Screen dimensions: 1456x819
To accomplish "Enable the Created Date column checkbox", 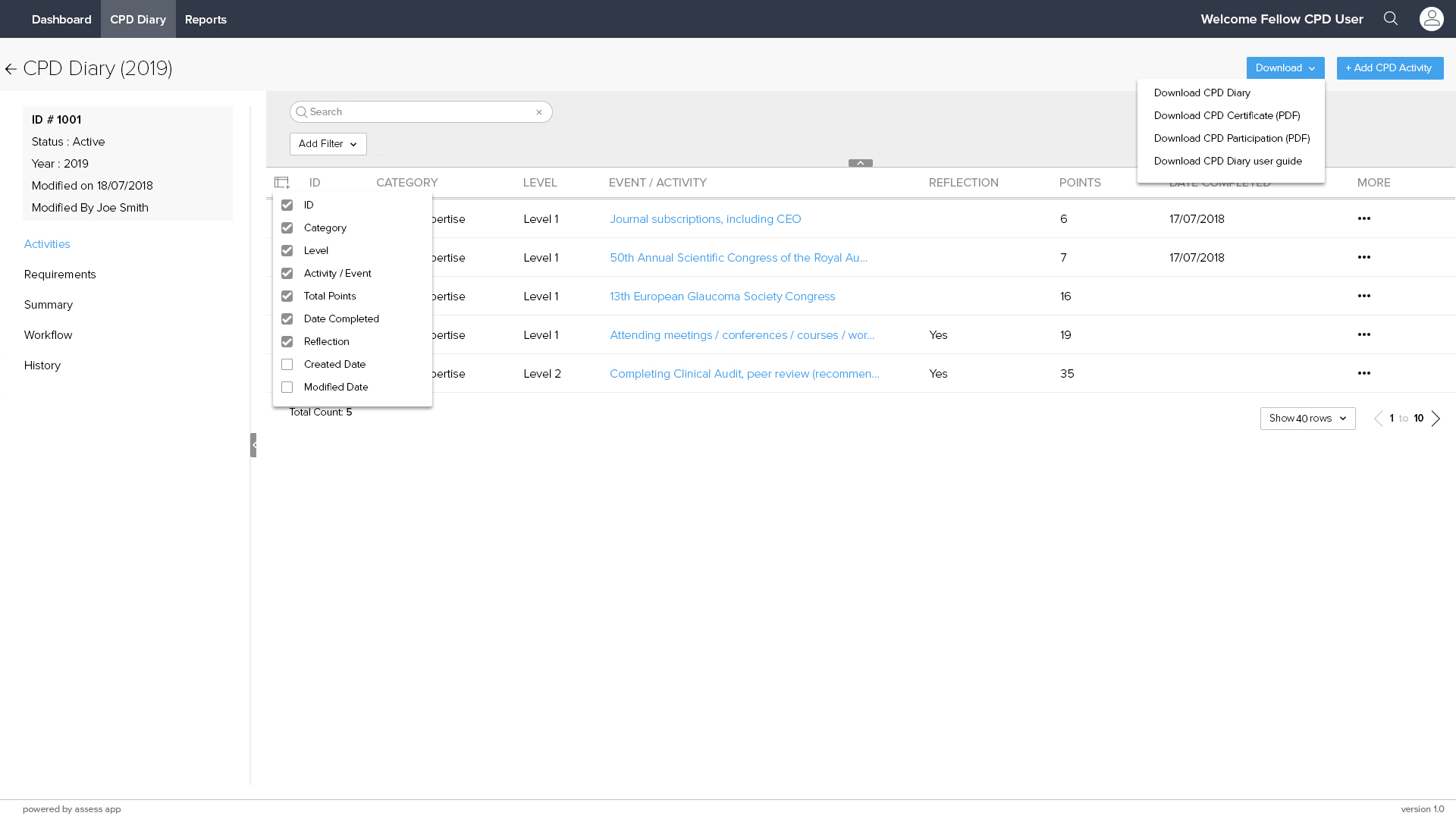I will point(287,365).
